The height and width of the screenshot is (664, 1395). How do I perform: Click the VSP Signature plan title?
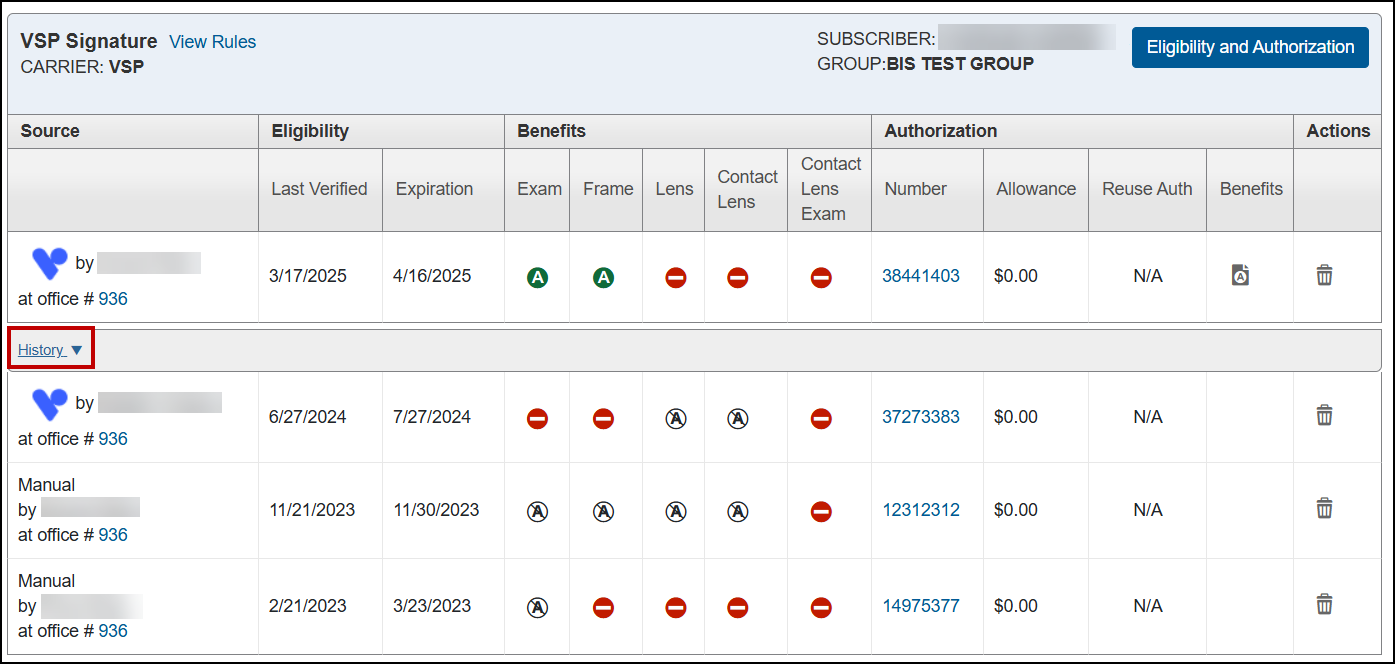[x=89, y=41]
